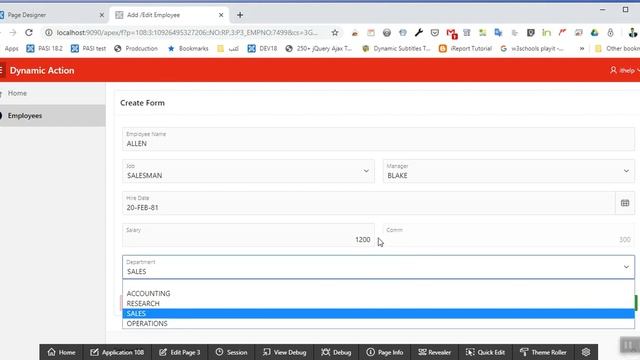Click the Employee Name field with ALLEN
The height and width of the screenshot is (360, 640).
point(378,139)
